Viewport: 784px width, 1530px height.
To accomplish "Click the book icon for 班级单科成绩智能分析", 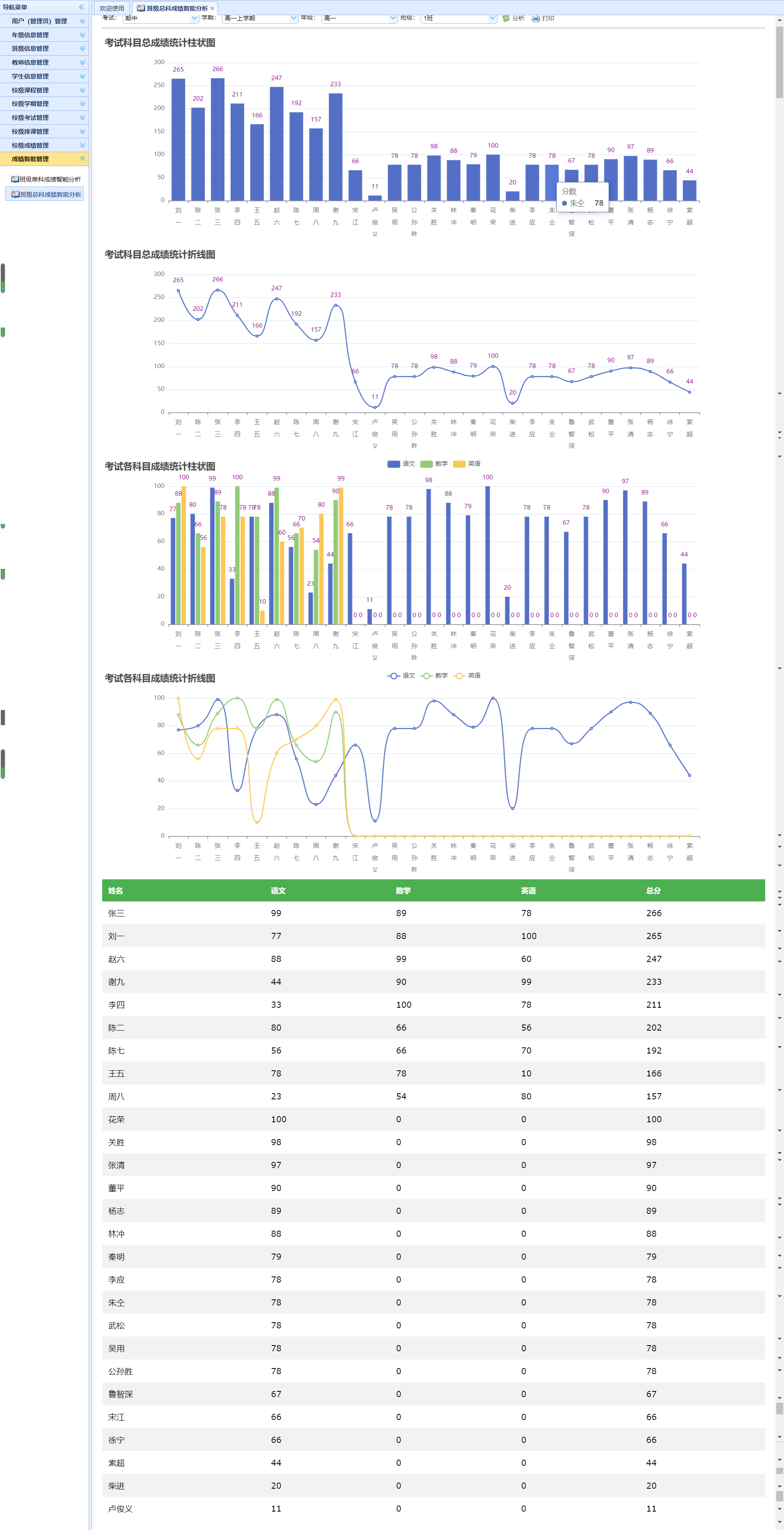I will (x=15, y=179).
